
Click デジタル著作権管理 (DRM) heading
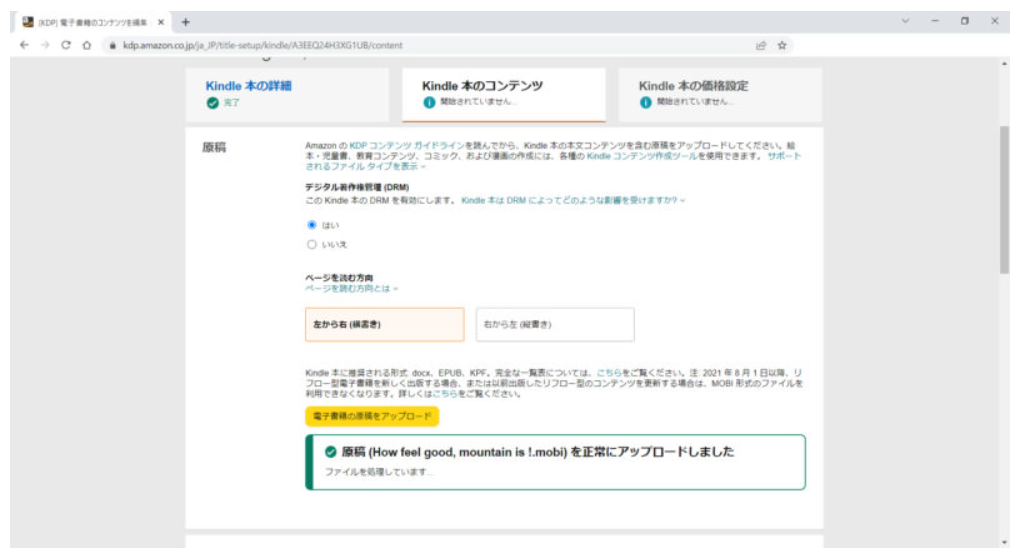[x=357, y=187]
